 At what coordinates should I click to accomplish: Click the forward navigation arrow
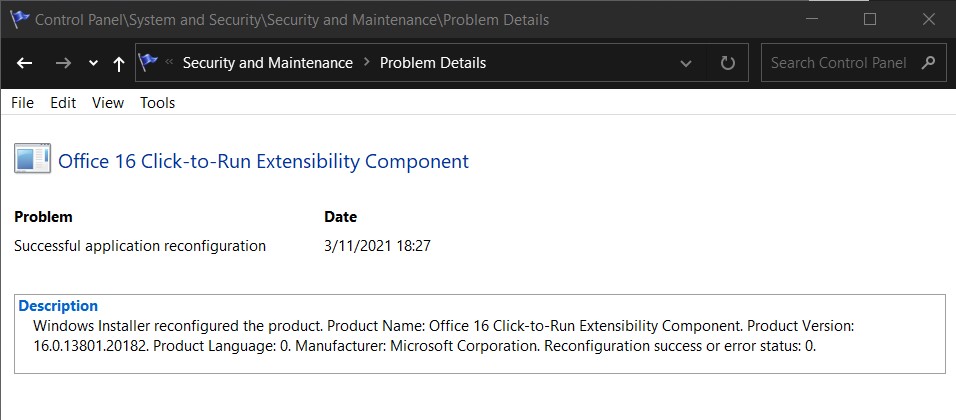(63, 63)
